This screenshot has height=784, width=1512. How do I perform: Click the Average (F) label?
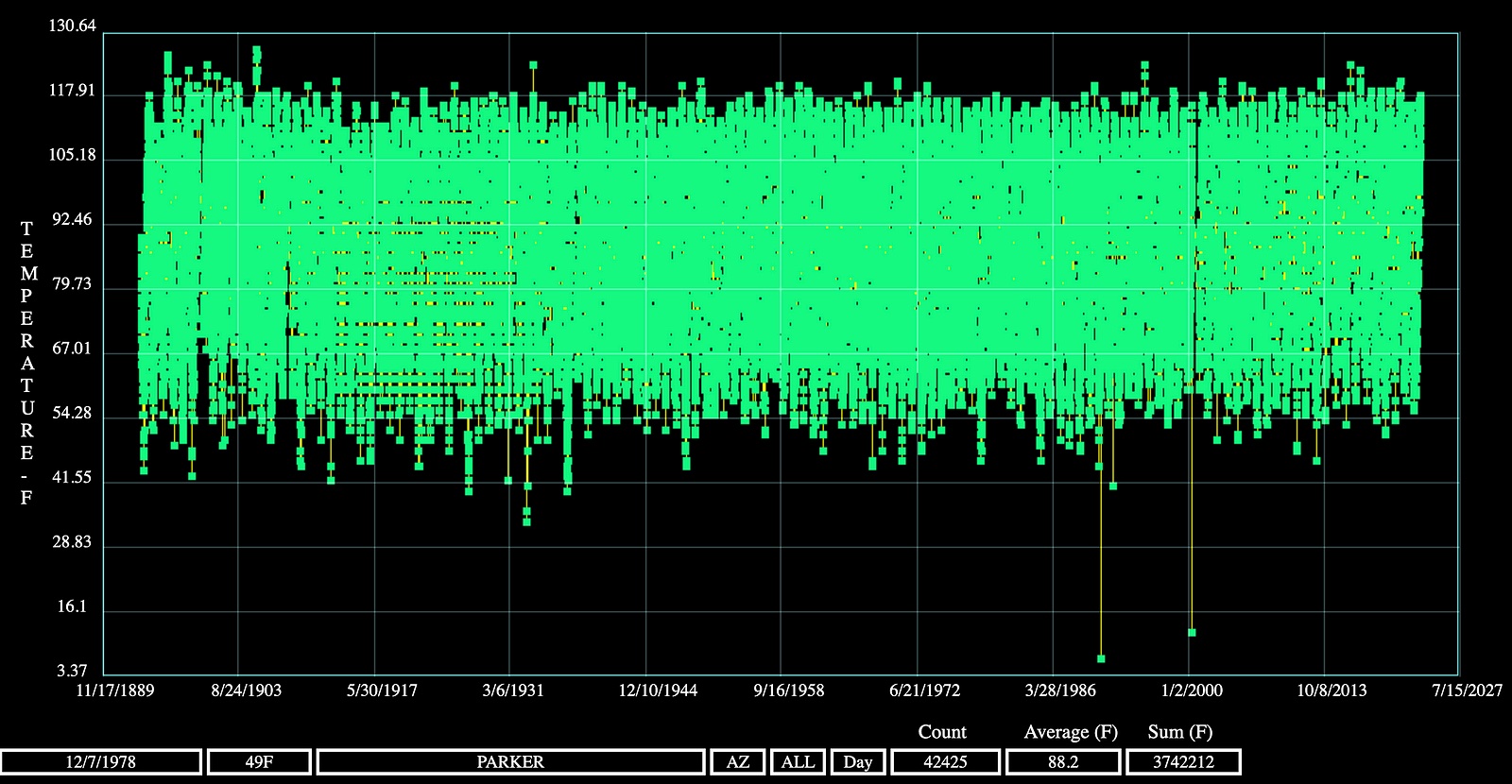coord(1071,732)
